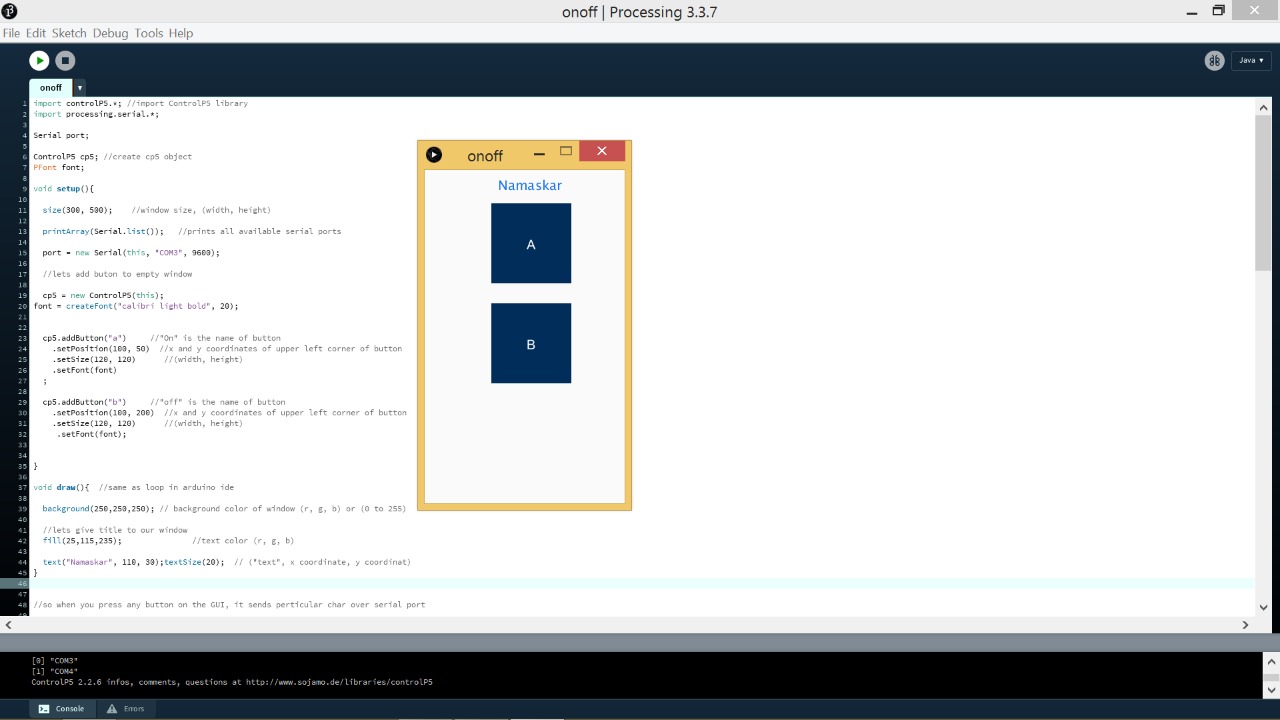Run the sketch with the Play button
Viewport: 1280px width, 720px height.
click(39, 61)
